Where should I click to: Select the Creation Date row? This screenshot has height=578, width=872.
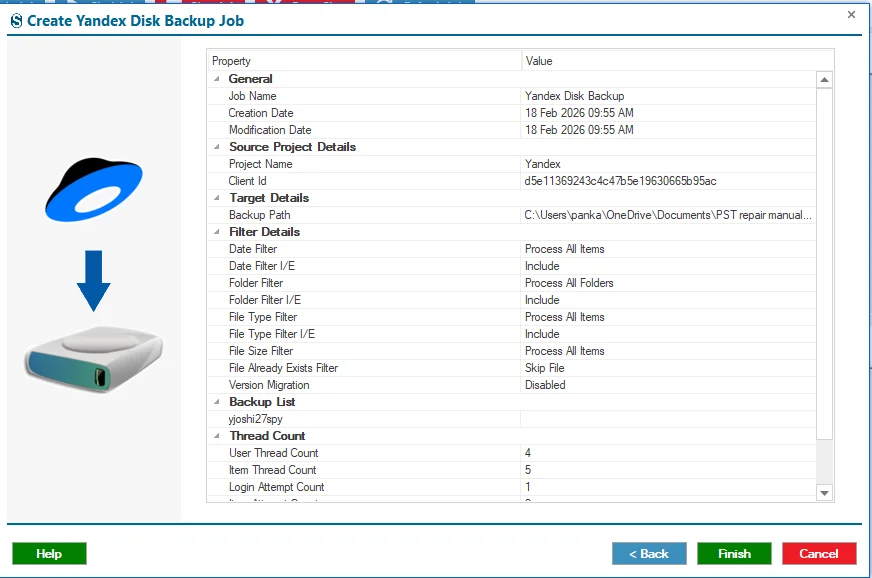512,113
